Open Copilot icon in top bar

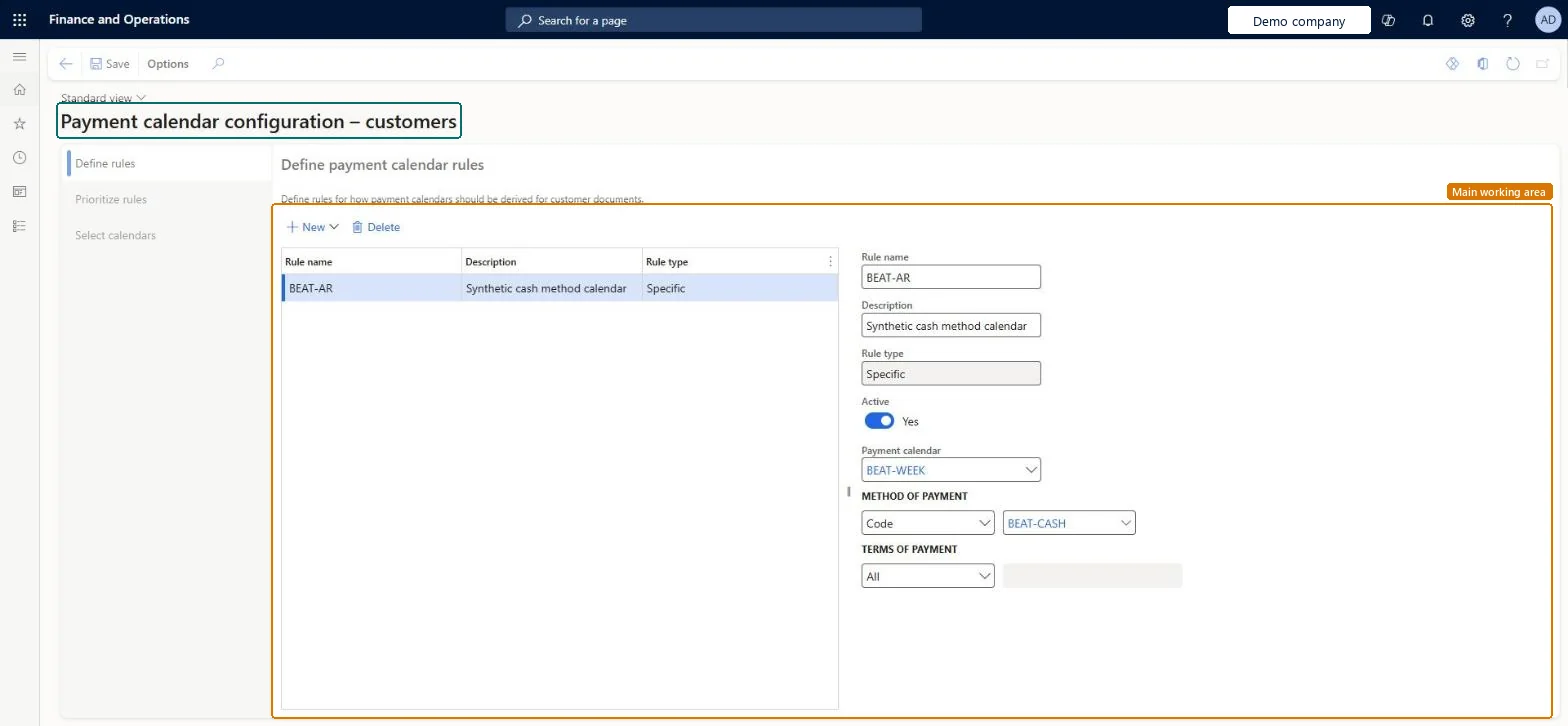1388,20
